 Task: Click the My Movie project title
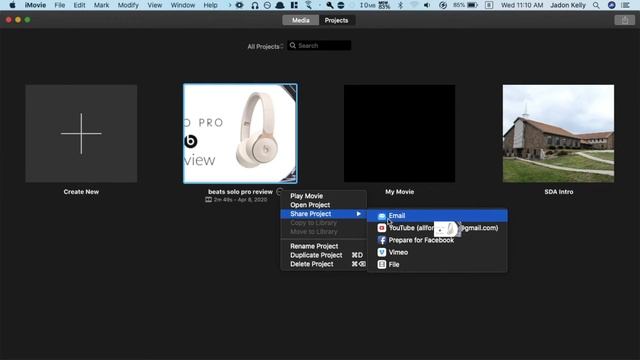(399, 192)
